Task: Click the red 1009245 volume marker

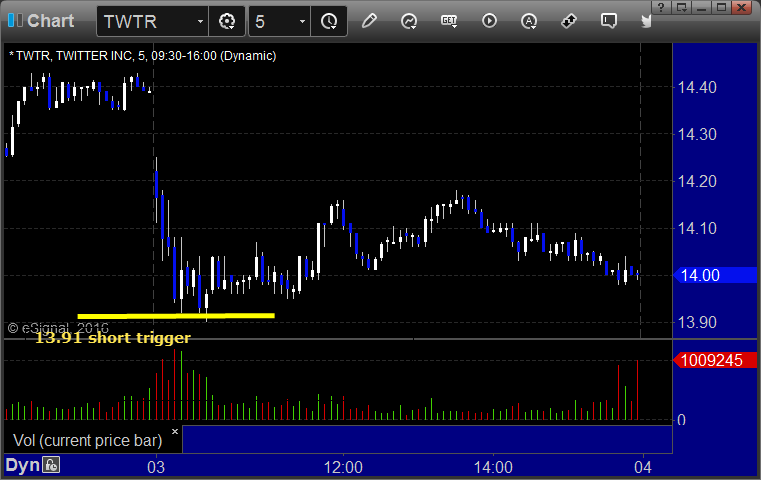Action: pyautogui.click(x=715, y=360)
